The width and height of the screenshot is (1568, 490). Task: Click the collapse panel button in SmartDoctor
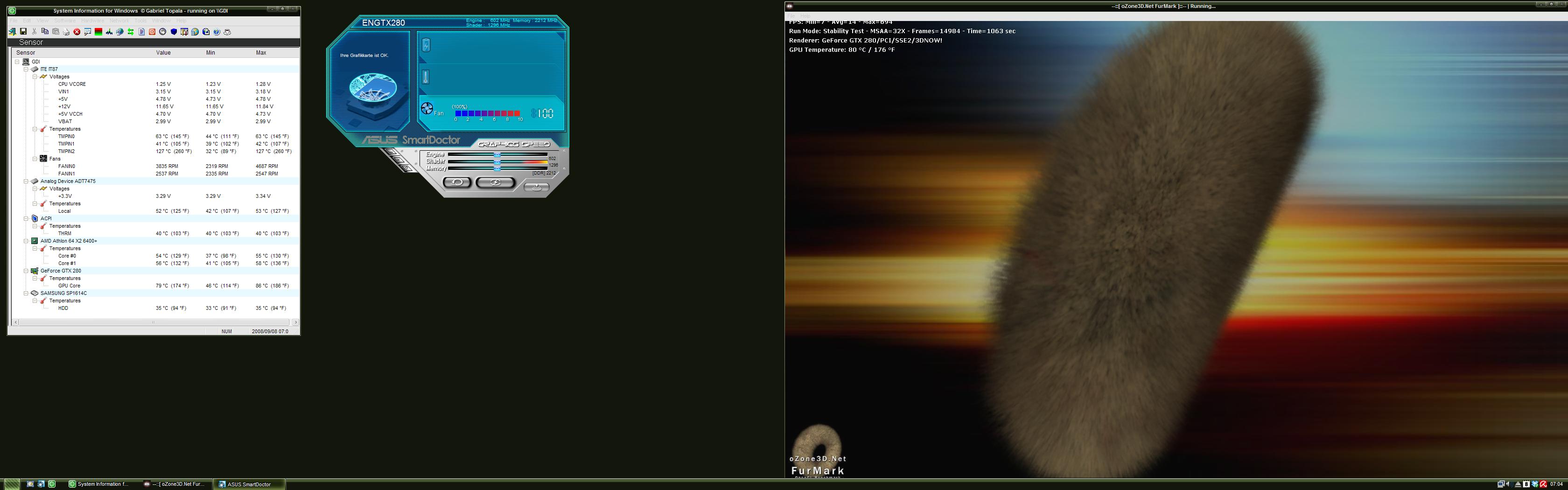point(536,188)
